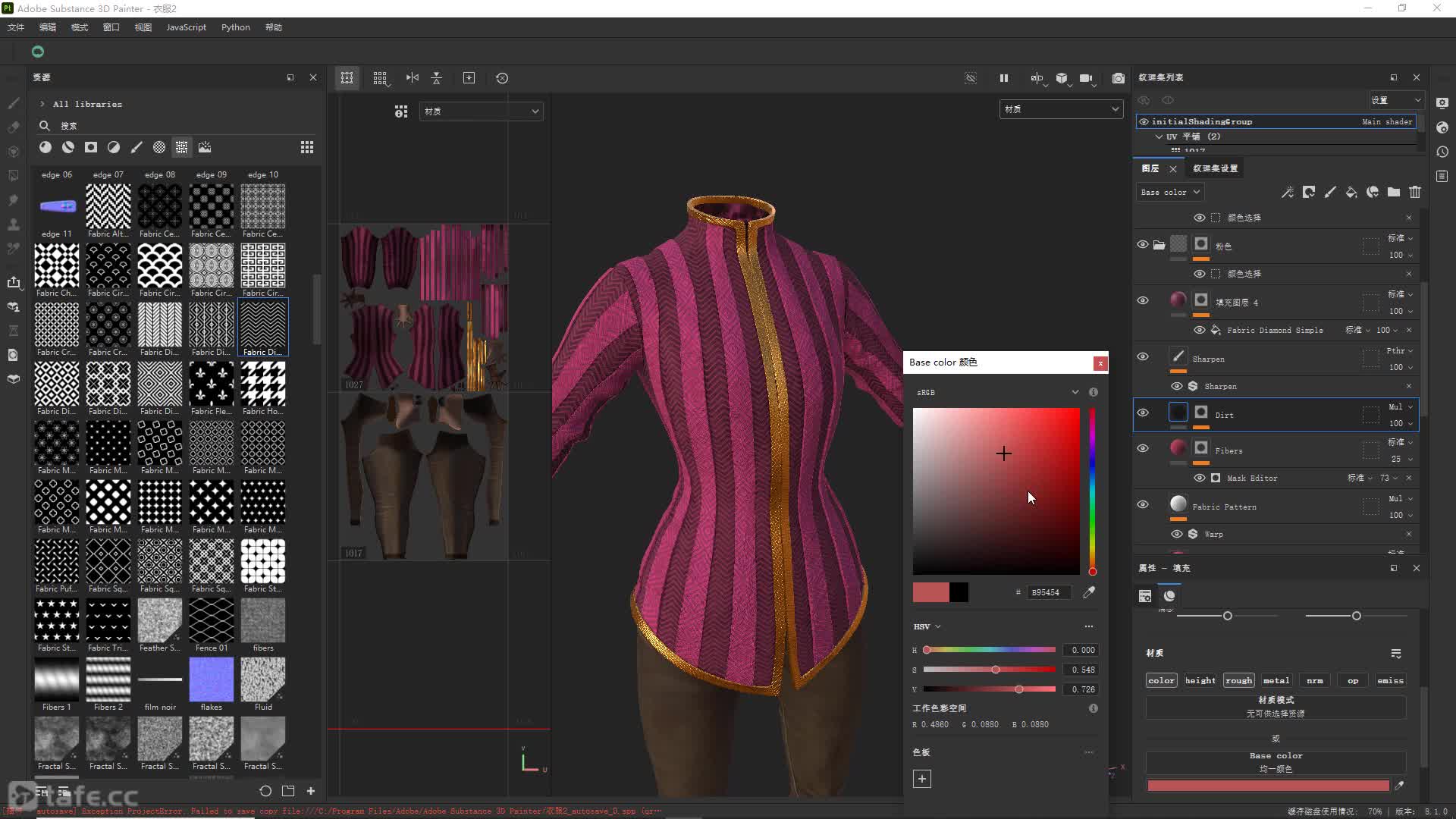The width and height of the screenshot is (1456, 819).
Task: Open Base color channel dropdown in layers
Action: point(1169,192)
